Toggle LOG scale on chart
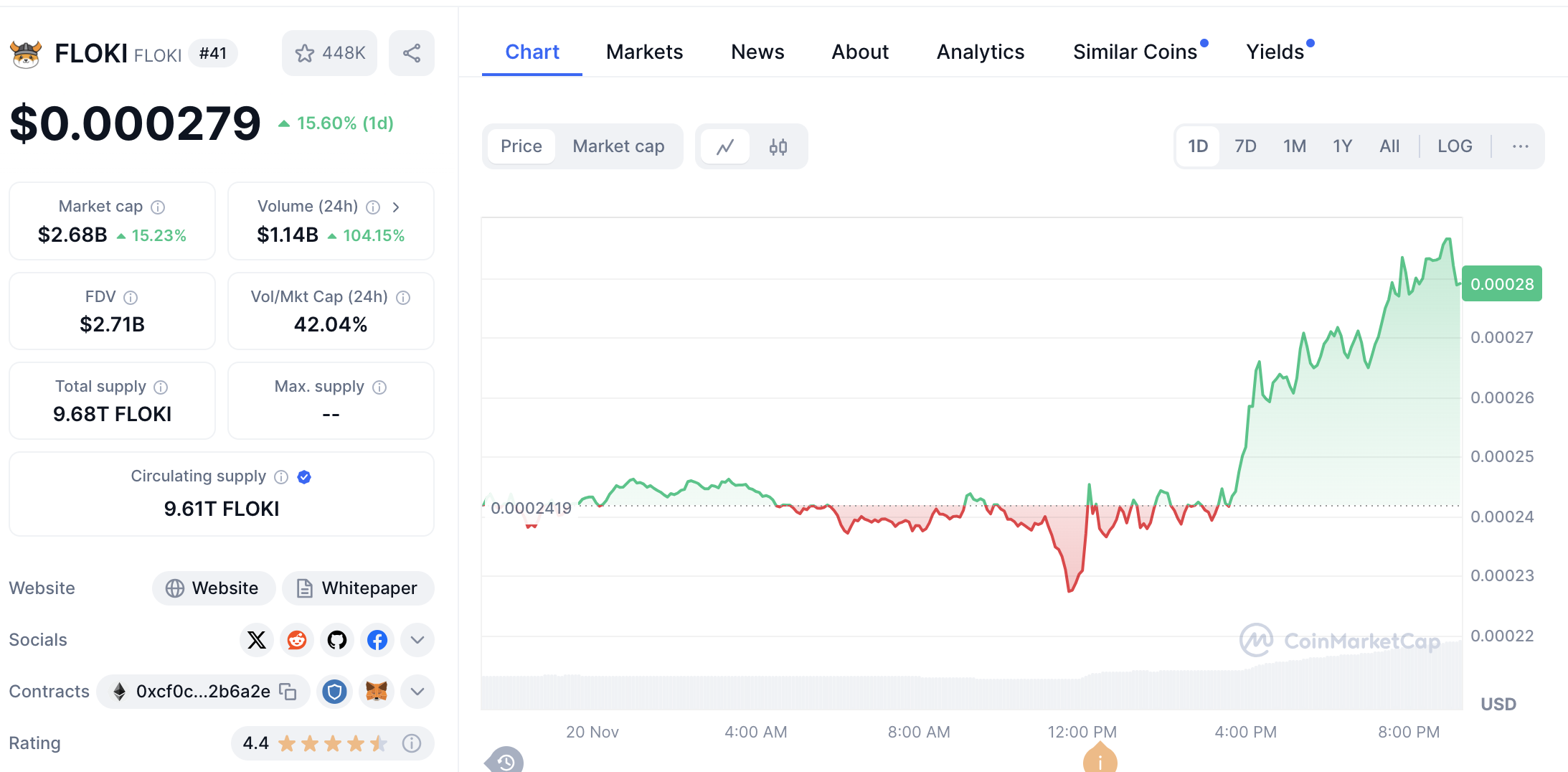 (1455, 146)
